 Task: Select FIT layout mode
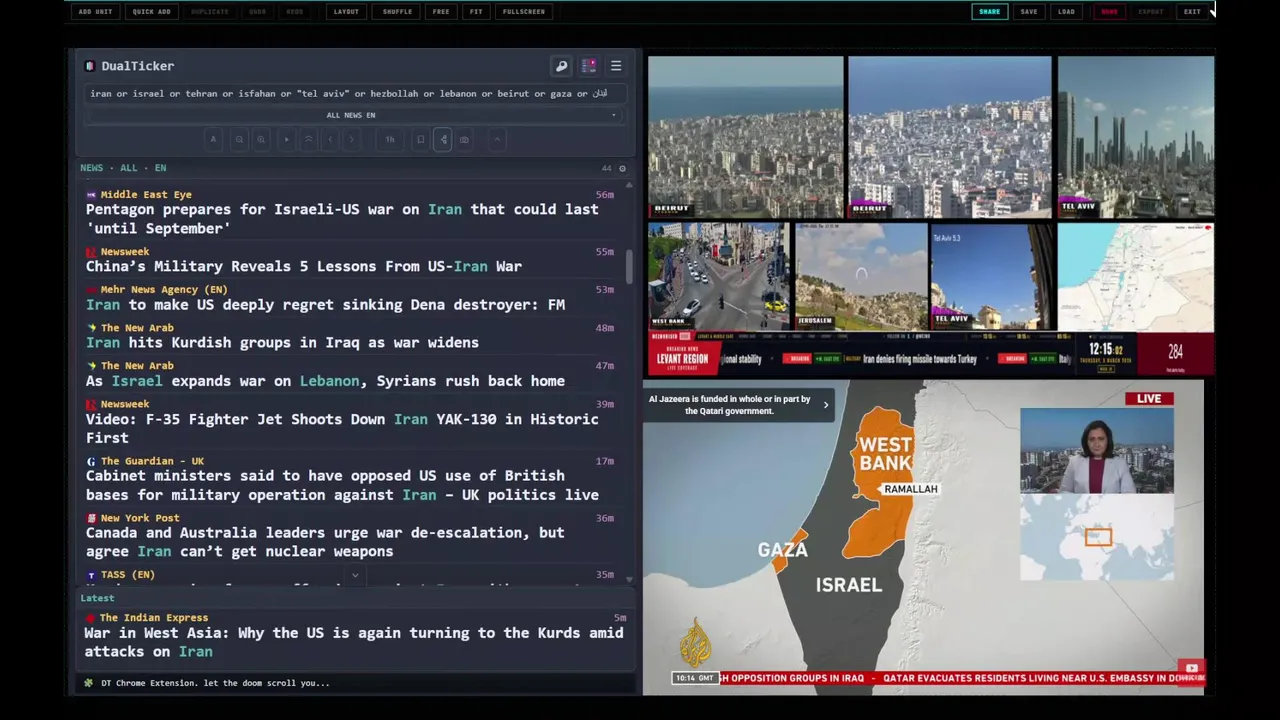click(476, 12)
